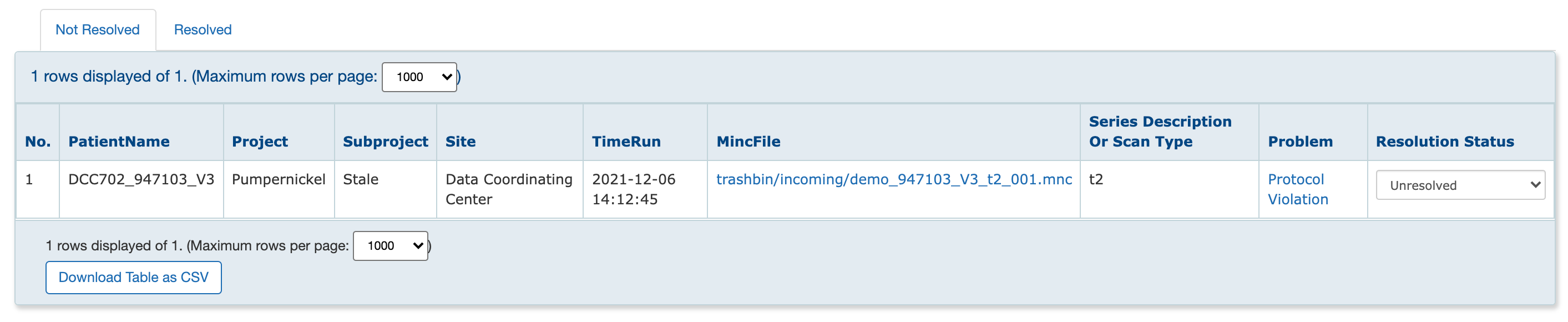Click the Download Table as CSV button
The width and height of the screenshot is (1568, 322).
[133, 277]
